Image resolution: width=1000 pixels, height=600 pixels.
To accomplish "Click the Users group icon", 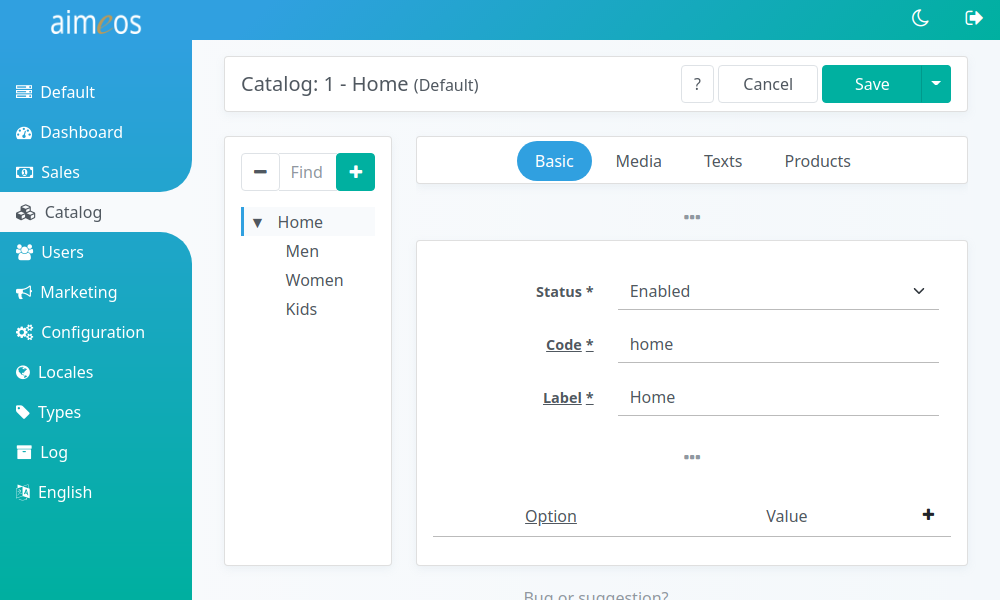I will pos(24,252).
